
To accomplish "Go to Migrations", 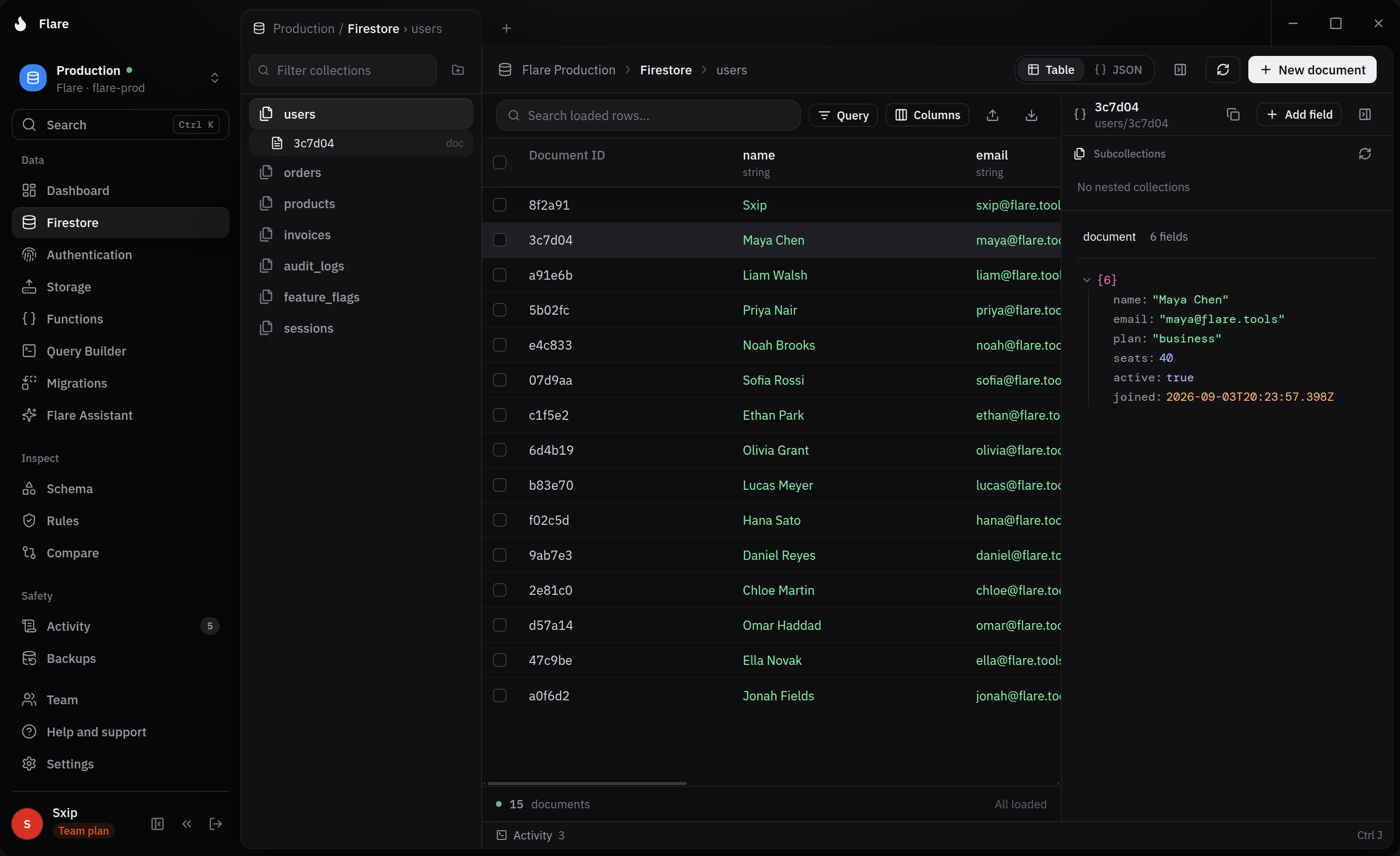I will click(121, 383).
